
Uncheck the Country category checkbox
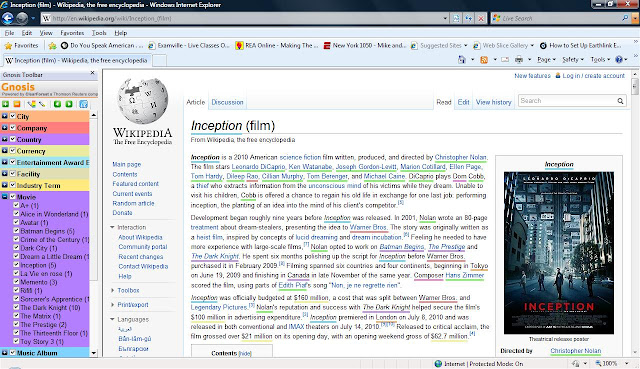(13, 139)
